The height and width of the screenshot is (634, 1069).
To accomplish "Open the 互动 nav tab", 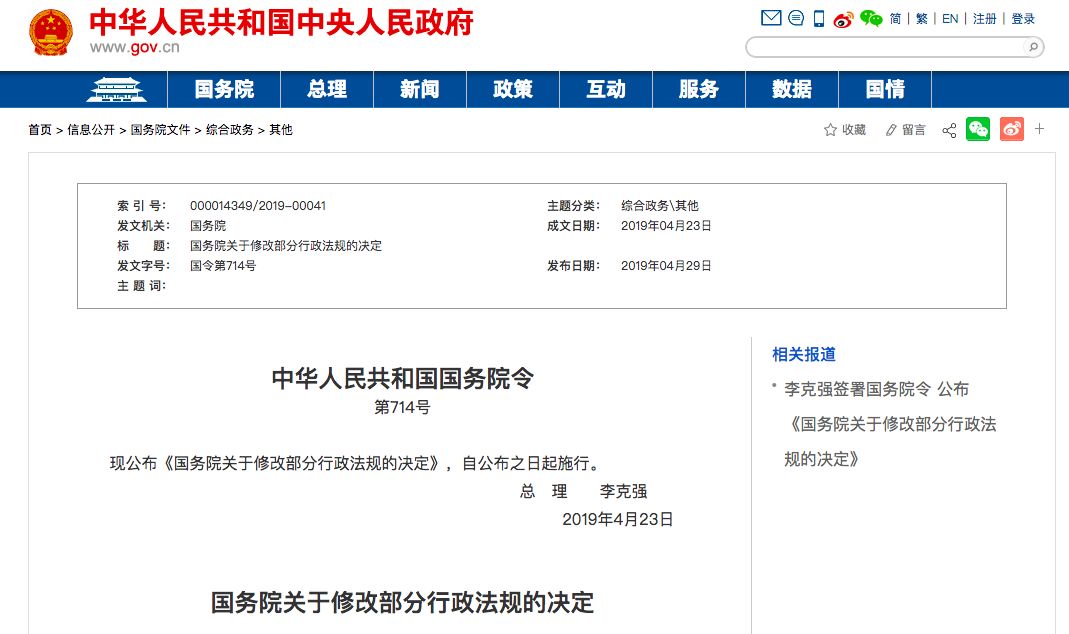I will 605,89.
